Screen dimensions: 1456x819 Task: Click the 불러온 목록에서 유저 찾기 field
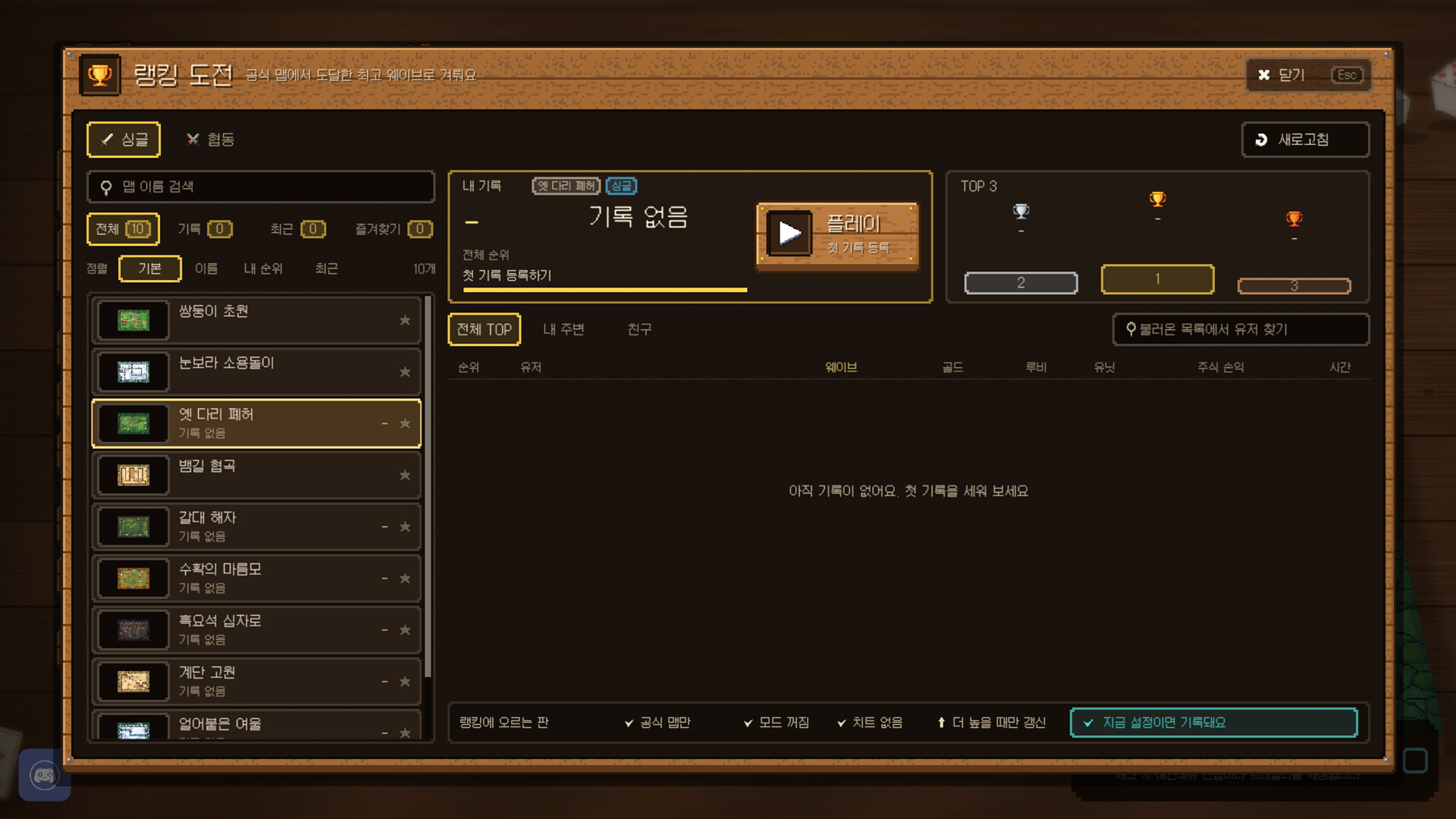1241,329
